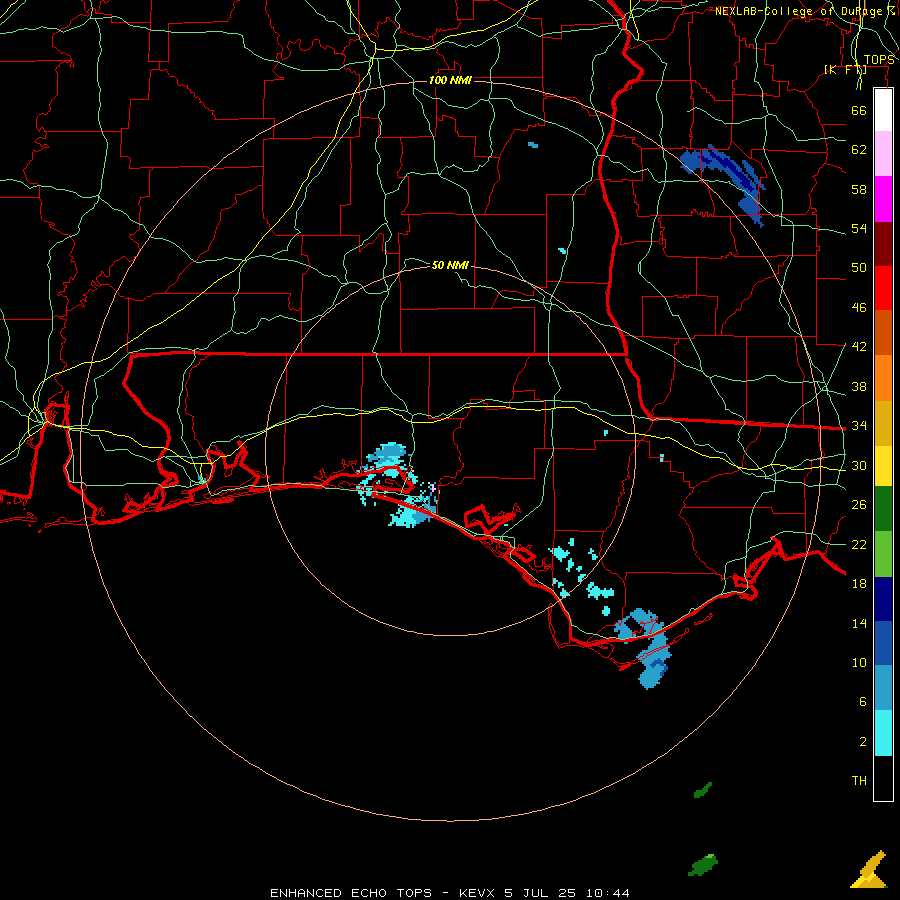Click the 30 scale label

tap(859, 465)
